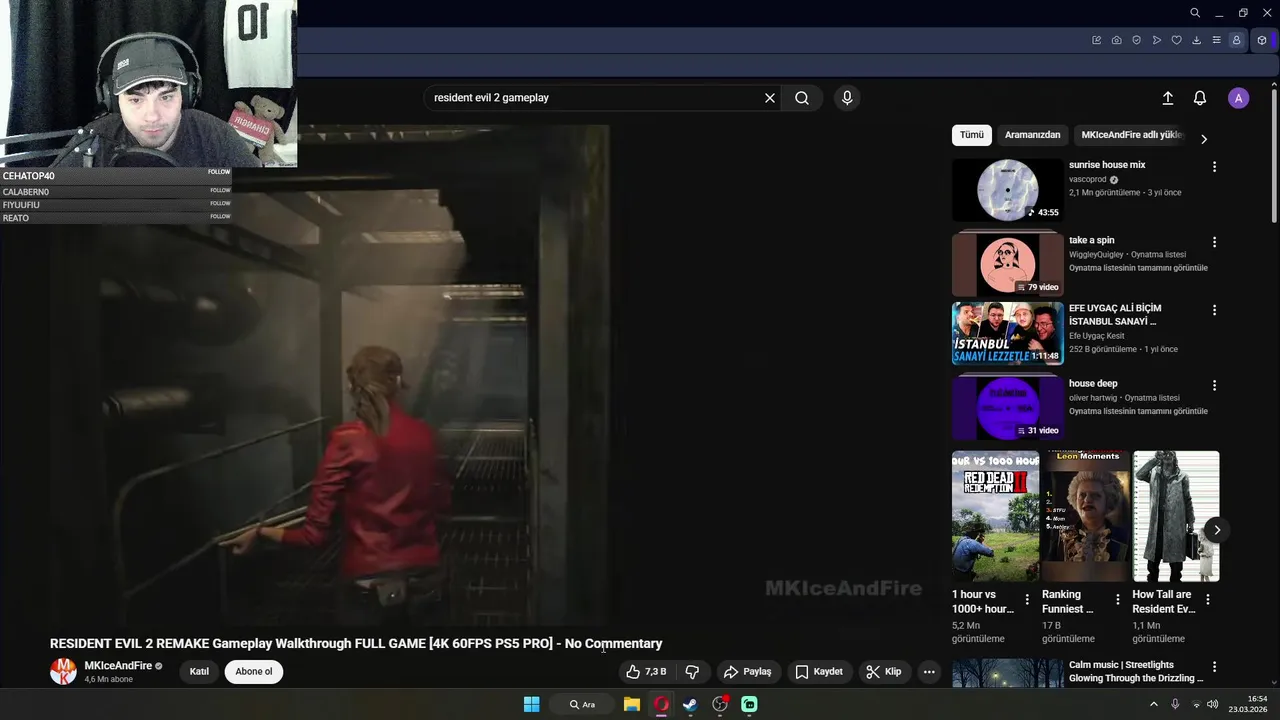
Task: Add page to Opera bookmarks heart
Action: (x=1176, y=40)
